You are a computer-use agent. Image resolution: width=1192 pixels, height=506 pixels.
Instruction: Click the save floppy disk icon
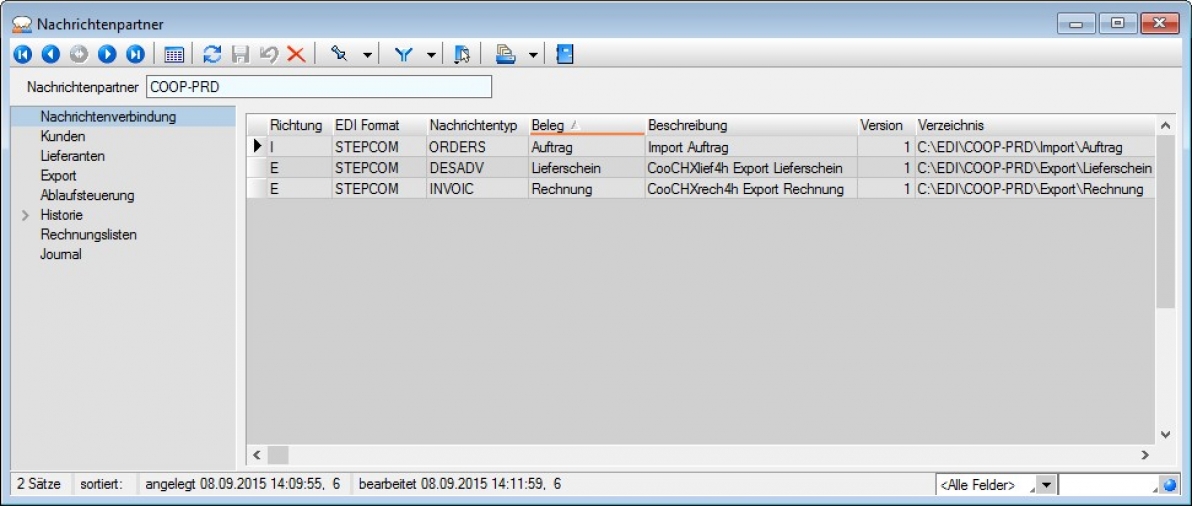(240, 55)
